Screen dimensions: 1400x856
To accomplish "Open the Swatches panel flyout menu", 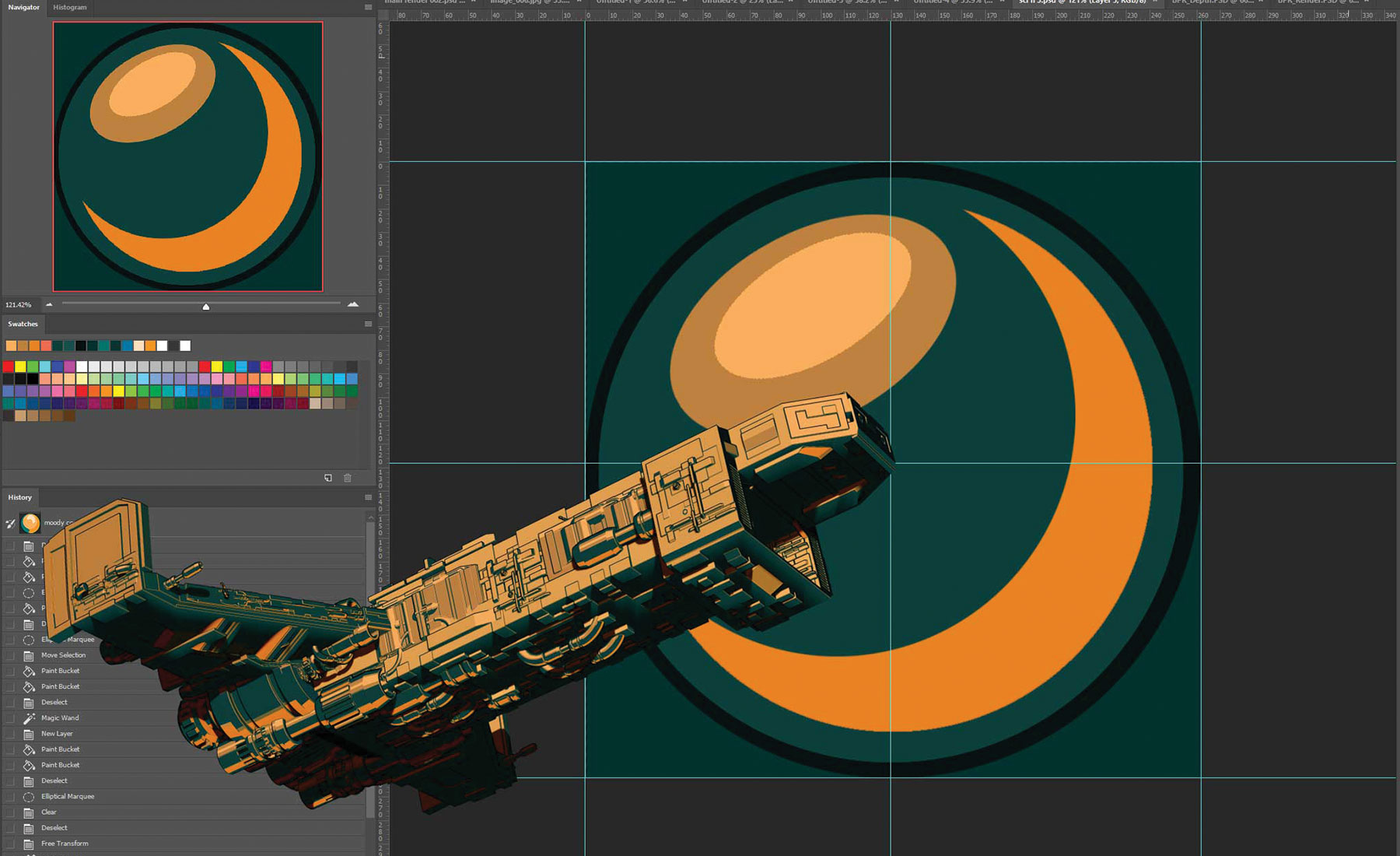I will point(368,324).
